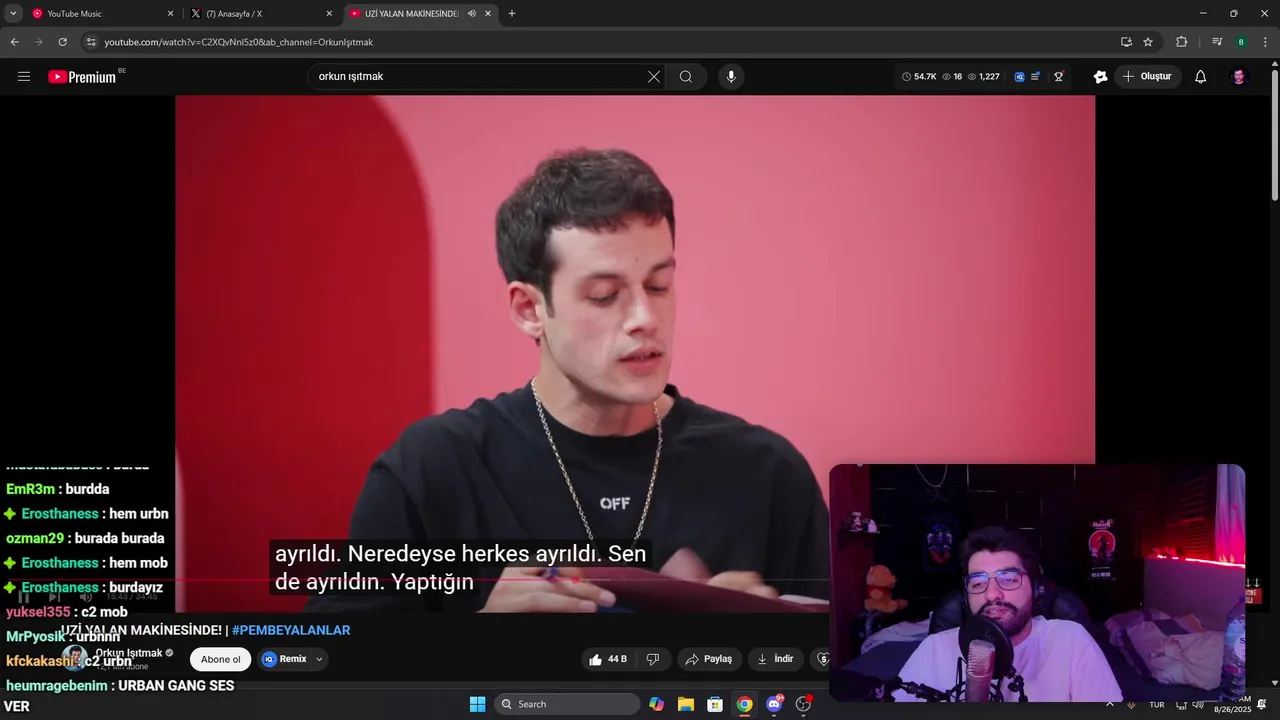This screenshot has height=720, width=1280.
Task: Click the taskbar Search box
Action: click(x=567, y=704)
